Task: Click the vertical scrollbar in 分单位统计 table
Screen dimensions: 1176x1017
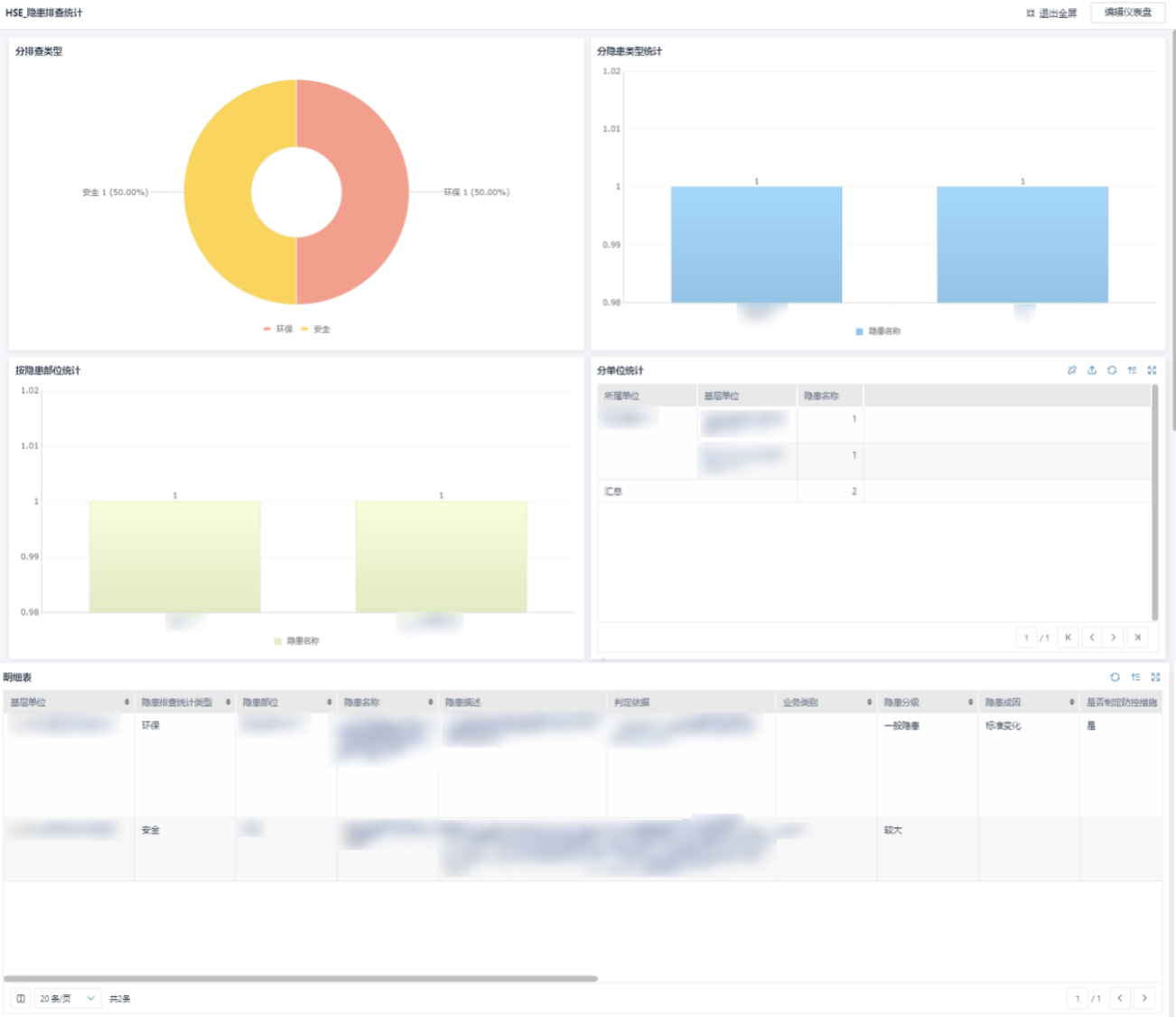Action: coord(1154,502)
